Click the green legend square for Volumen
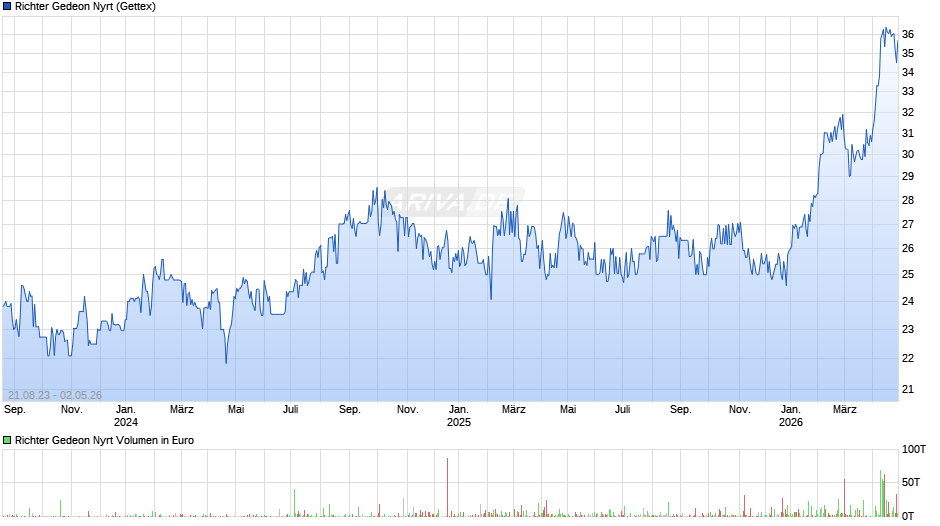This screenshot has height=526, width=940. (x=7, y=440)
